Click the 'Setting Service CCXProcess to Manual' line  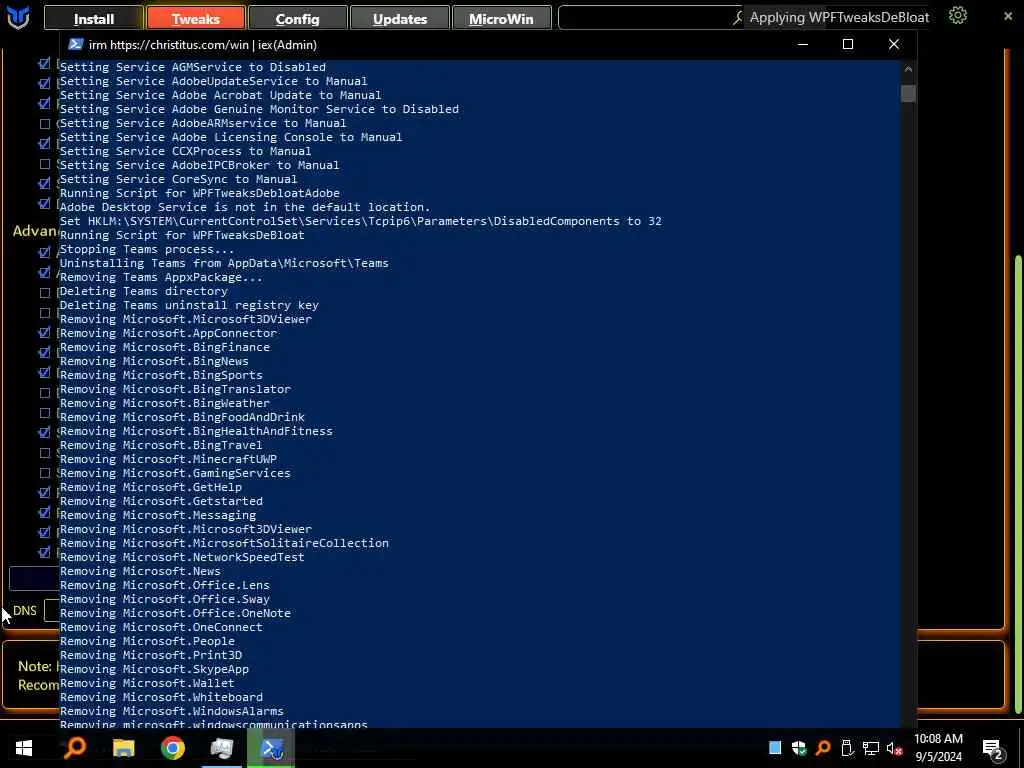click(185, 151)
